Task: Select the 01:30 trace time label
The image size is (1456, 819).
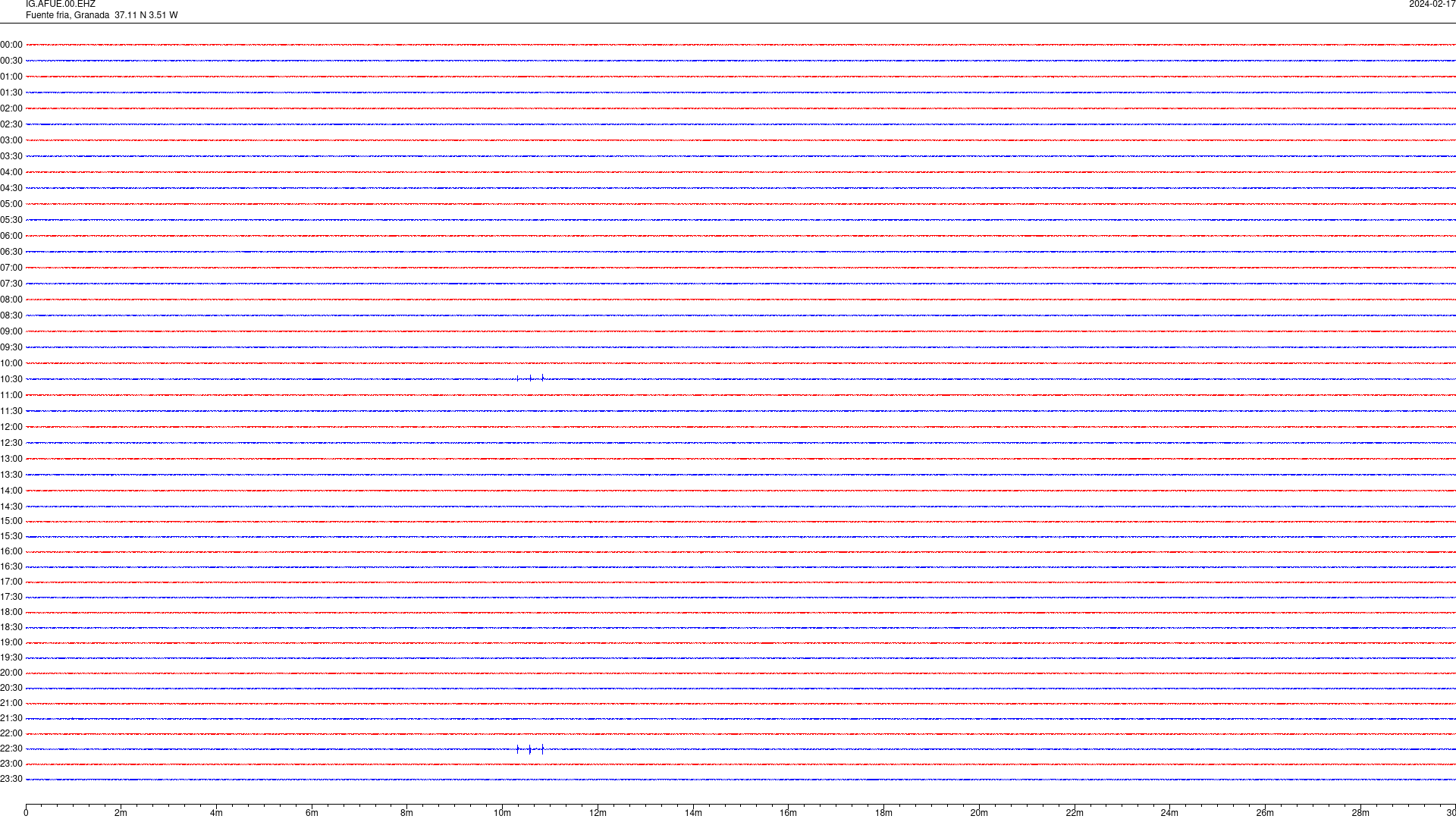Action: tap(11, 93)
